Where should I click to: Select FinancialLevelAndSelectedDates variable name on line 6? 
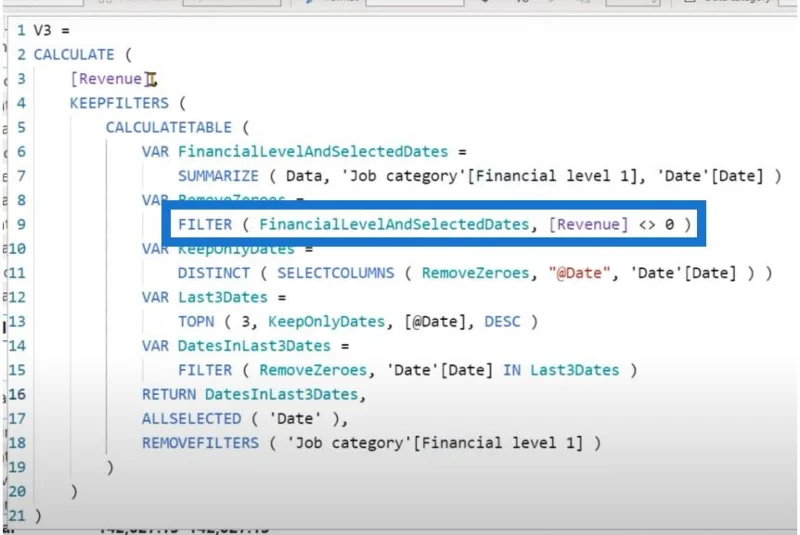pos(313,151)
